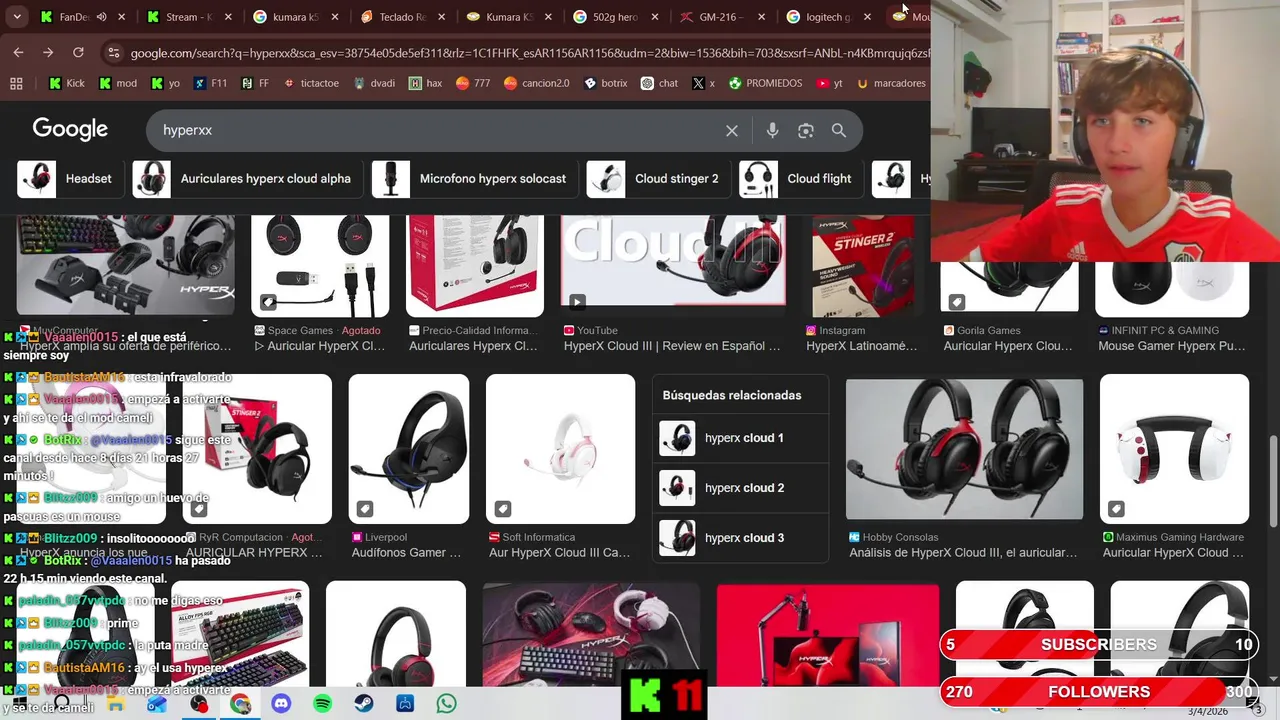
Task: Open Maximus Gaming Hardware white headset image
Action: (x=1174, y=449)
